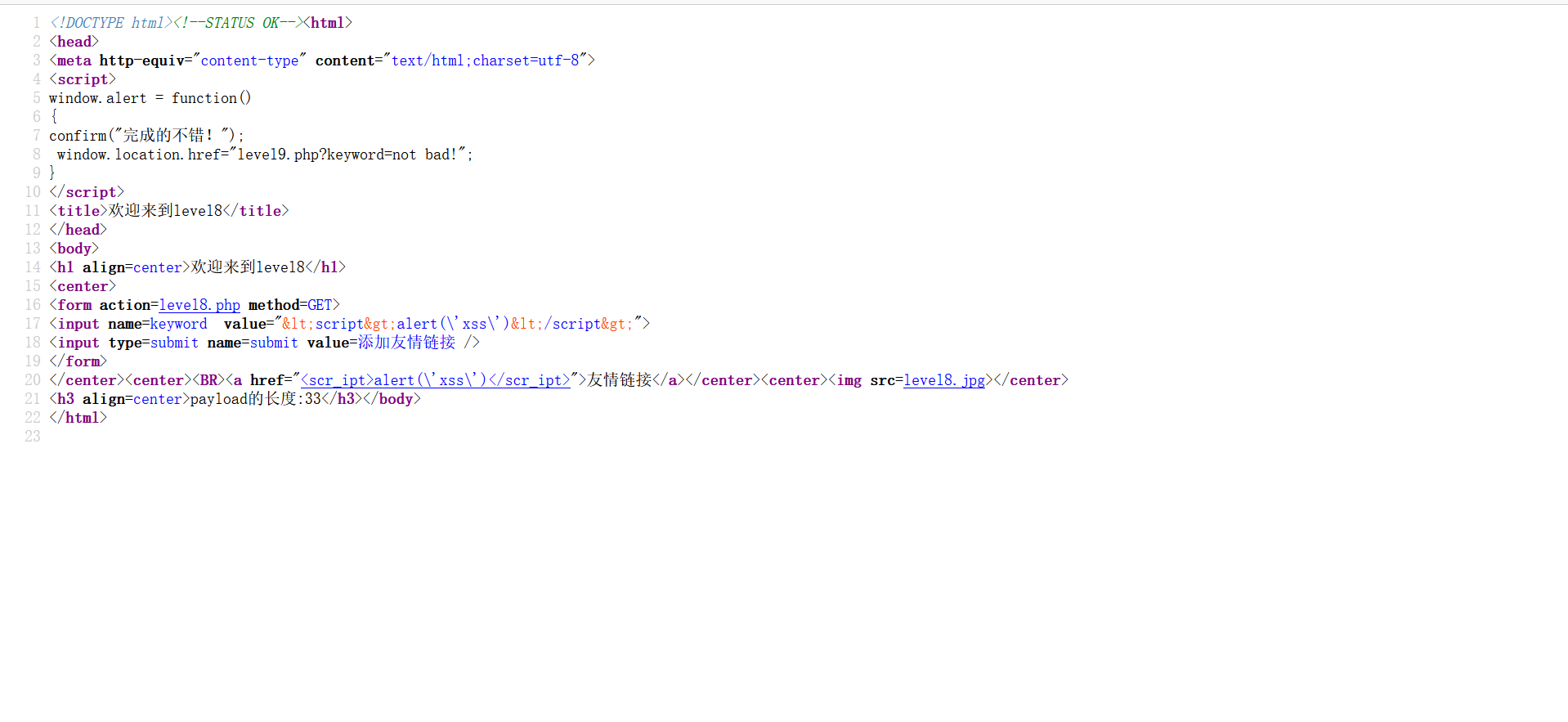Click line number 17 in gutter
The width and height of the screenshot is (1568, 722).
[x=33, y=324]
